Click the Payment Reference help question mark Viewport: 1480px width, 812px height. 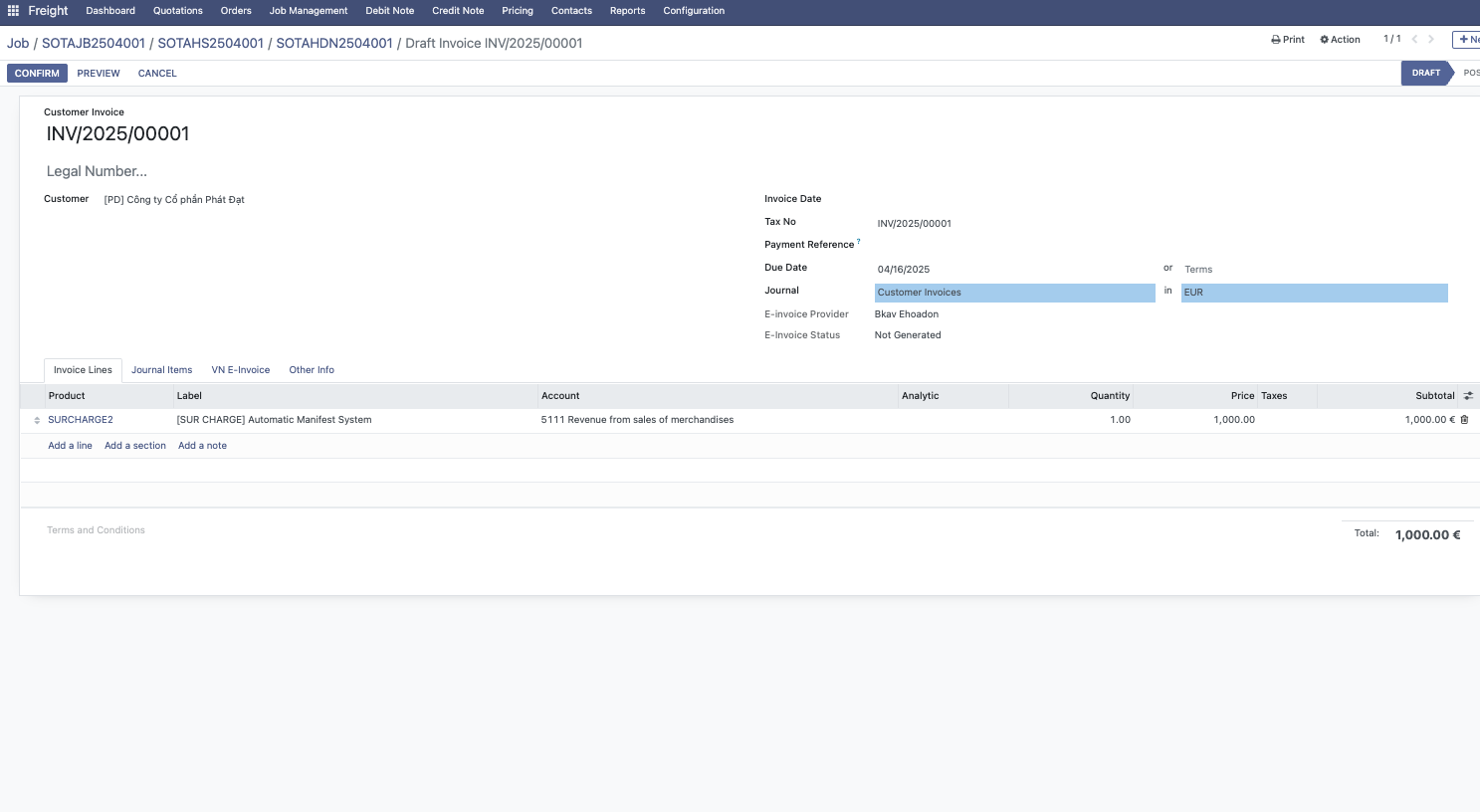(x=859, y=242)
